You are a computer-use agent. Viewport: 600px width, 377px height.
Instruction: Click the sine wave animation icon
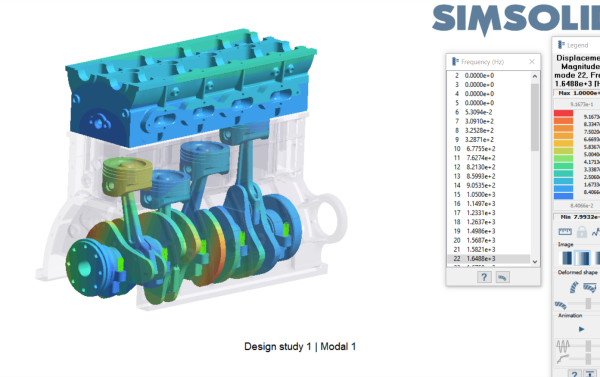[x=563, y=346]
